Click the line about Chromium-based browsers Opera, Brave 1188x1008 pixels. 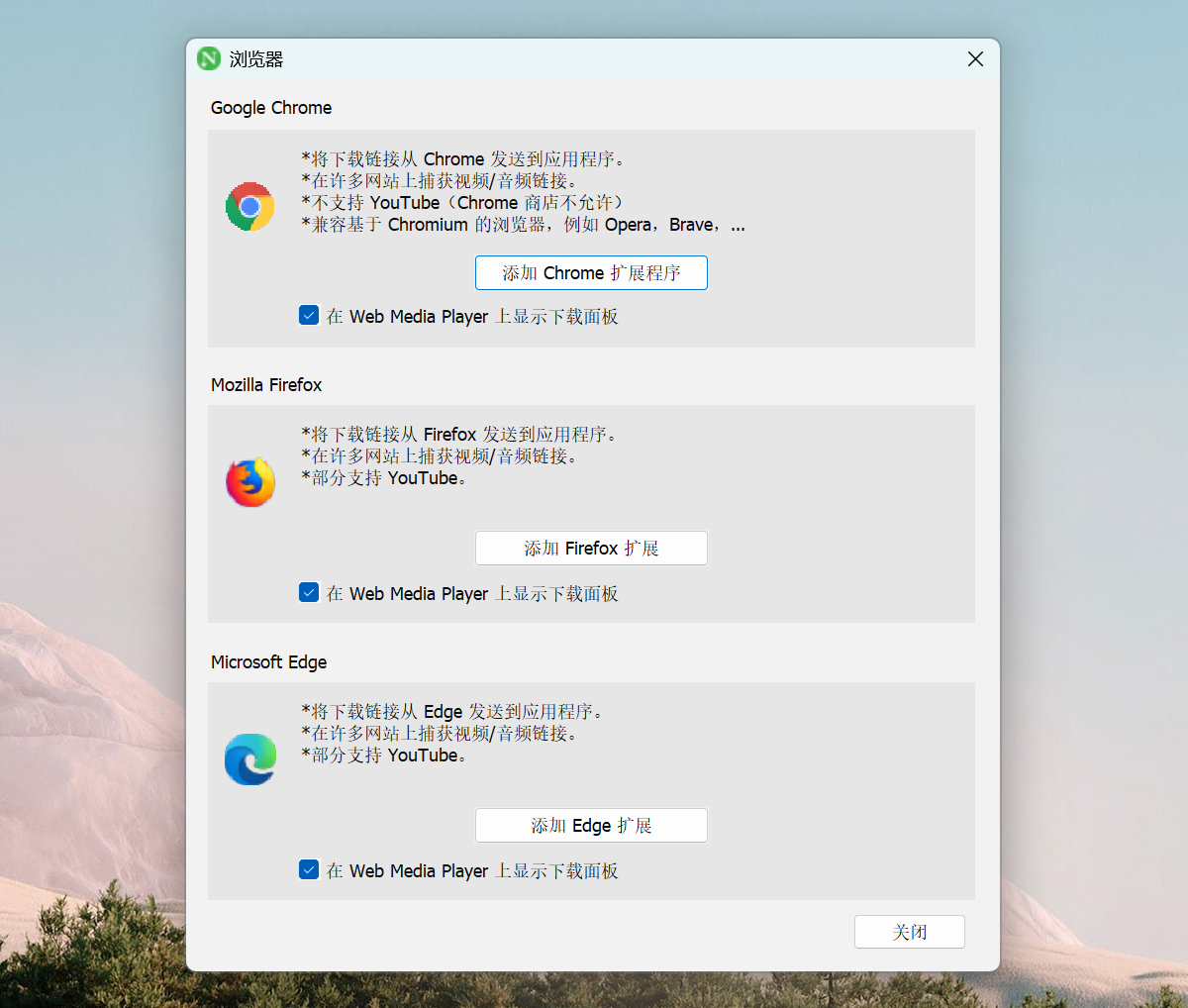pyautogui.click(x=523, y=225)
